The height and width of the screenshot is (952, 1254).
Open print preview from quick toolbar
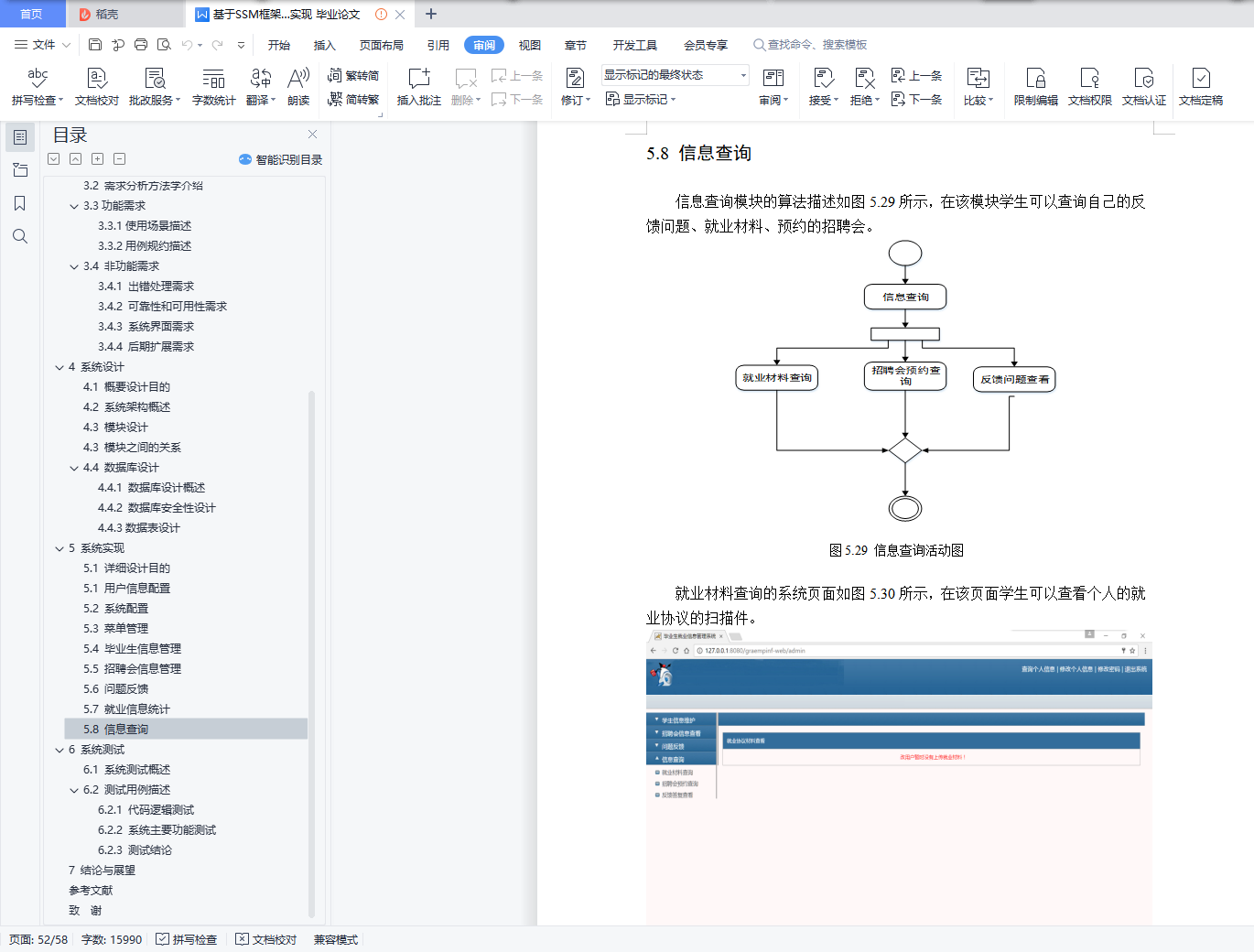tap(164, 44)
